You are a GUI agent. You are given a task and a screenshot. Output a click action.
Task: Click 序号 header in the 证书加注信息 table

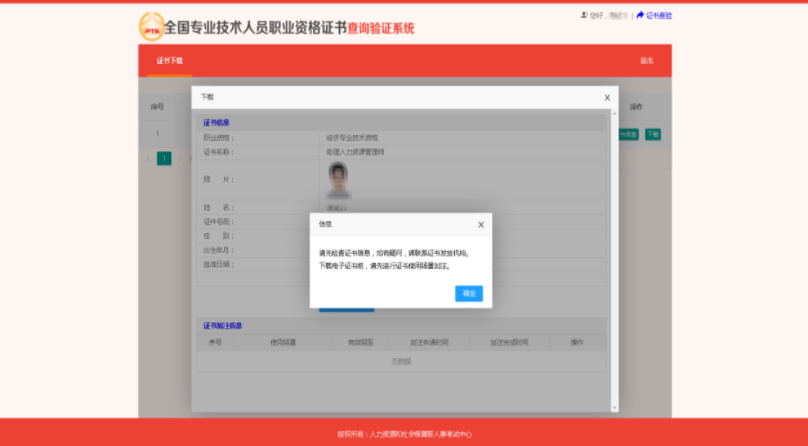tap(215, 342)
